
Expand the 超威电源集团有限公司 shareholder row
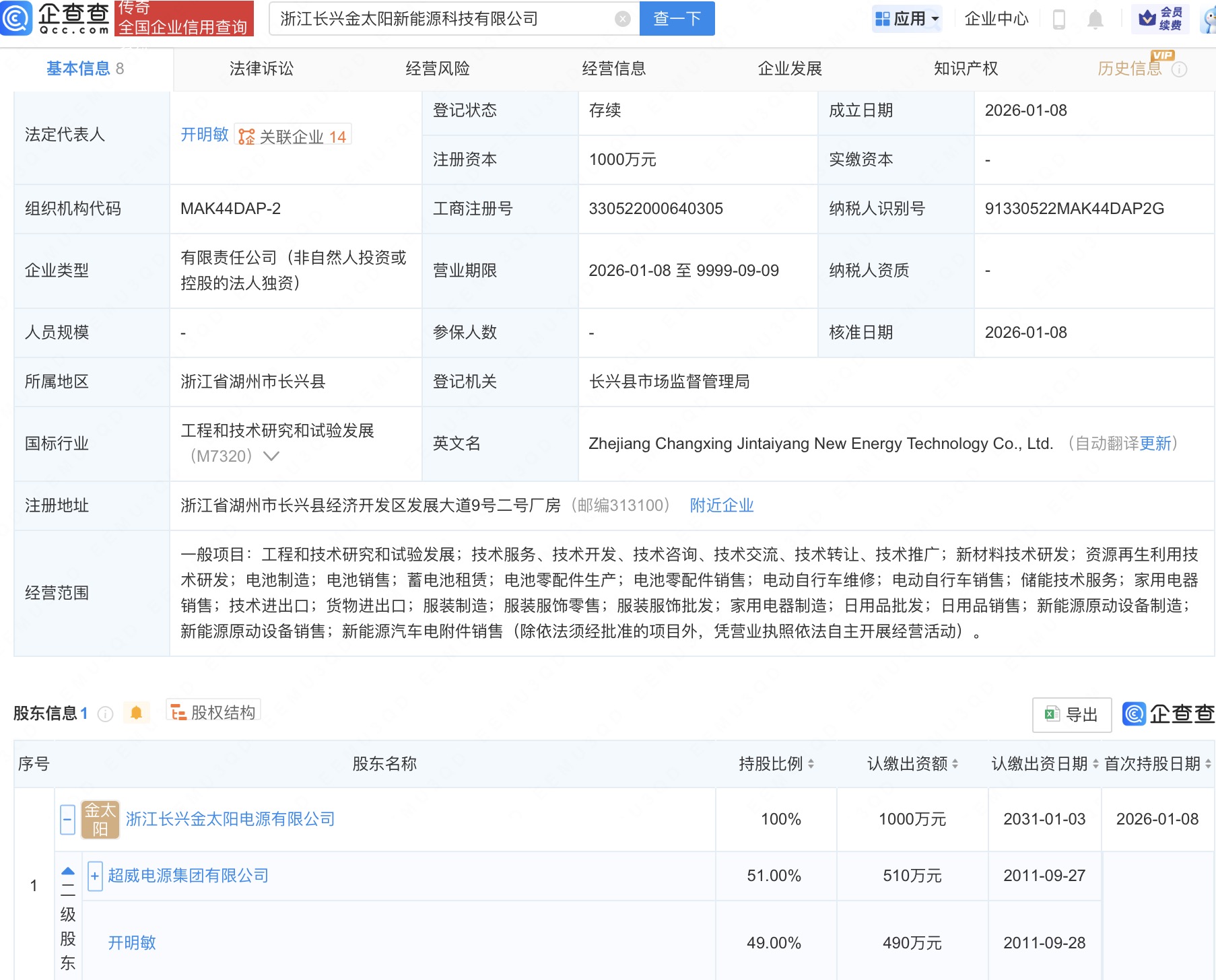(95, 876)
